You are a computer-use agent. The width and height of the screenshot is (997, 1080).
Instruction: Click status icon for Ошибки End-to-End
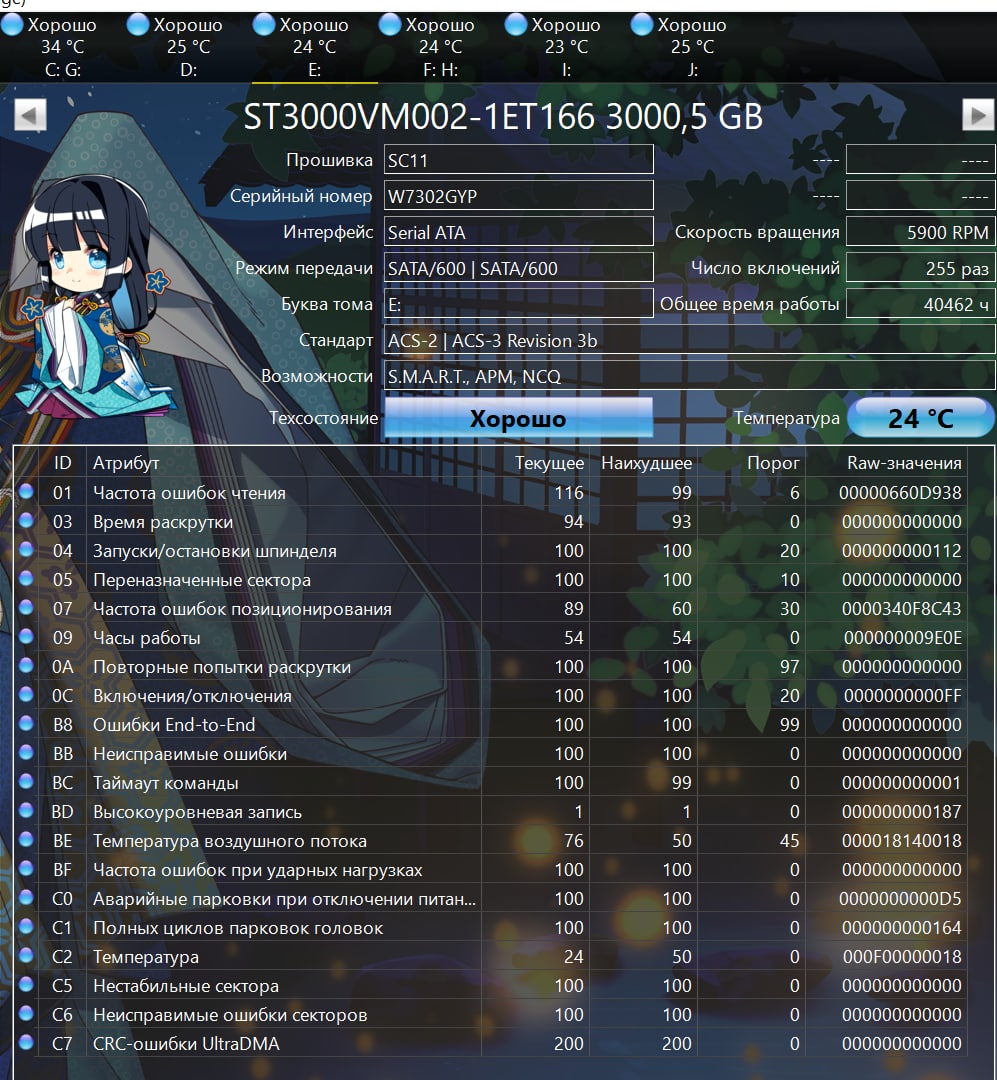[26, 723]
